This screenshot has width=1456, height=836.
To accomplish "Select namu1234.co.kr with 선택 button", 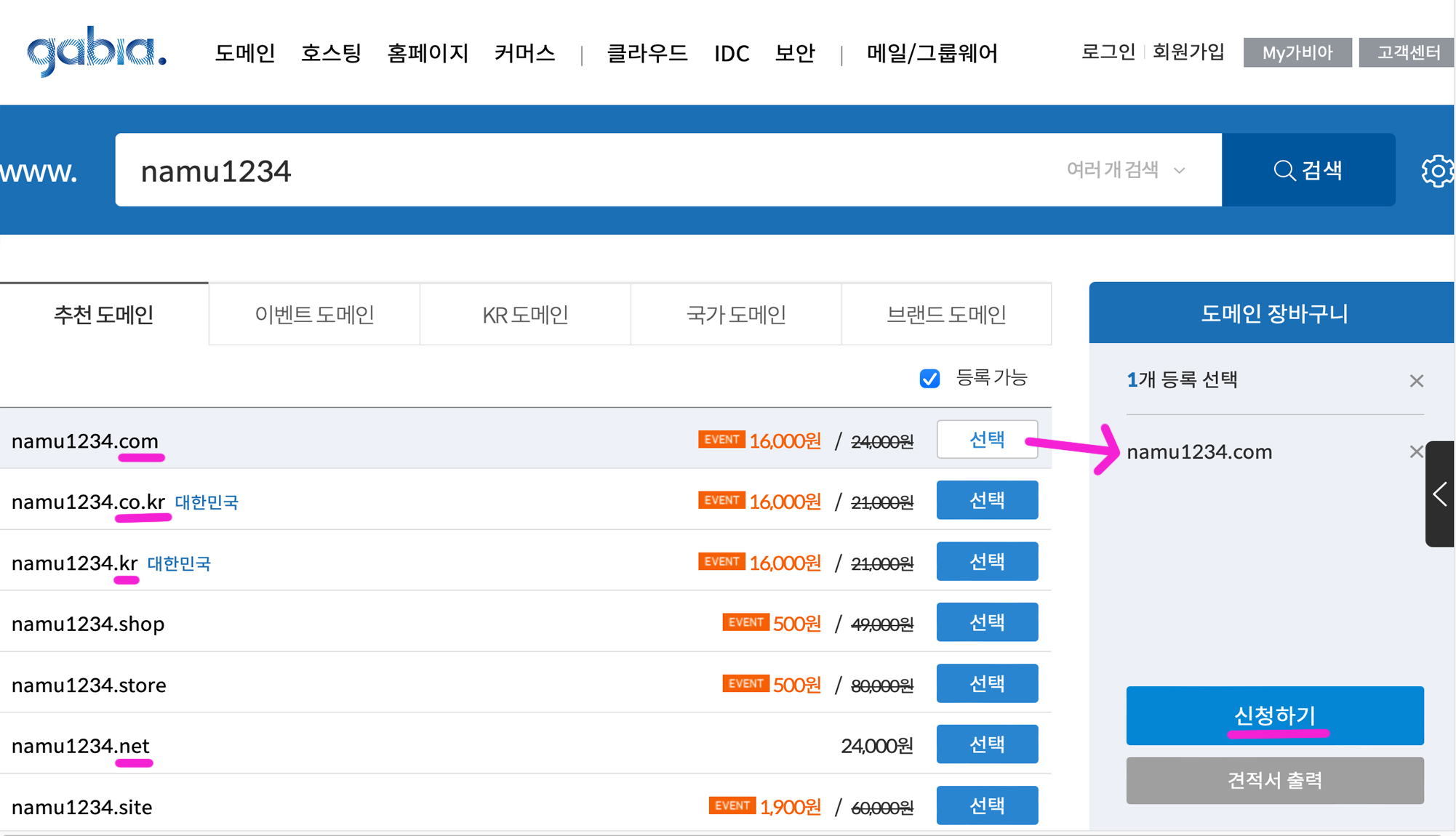I will (x=986, y=500).
